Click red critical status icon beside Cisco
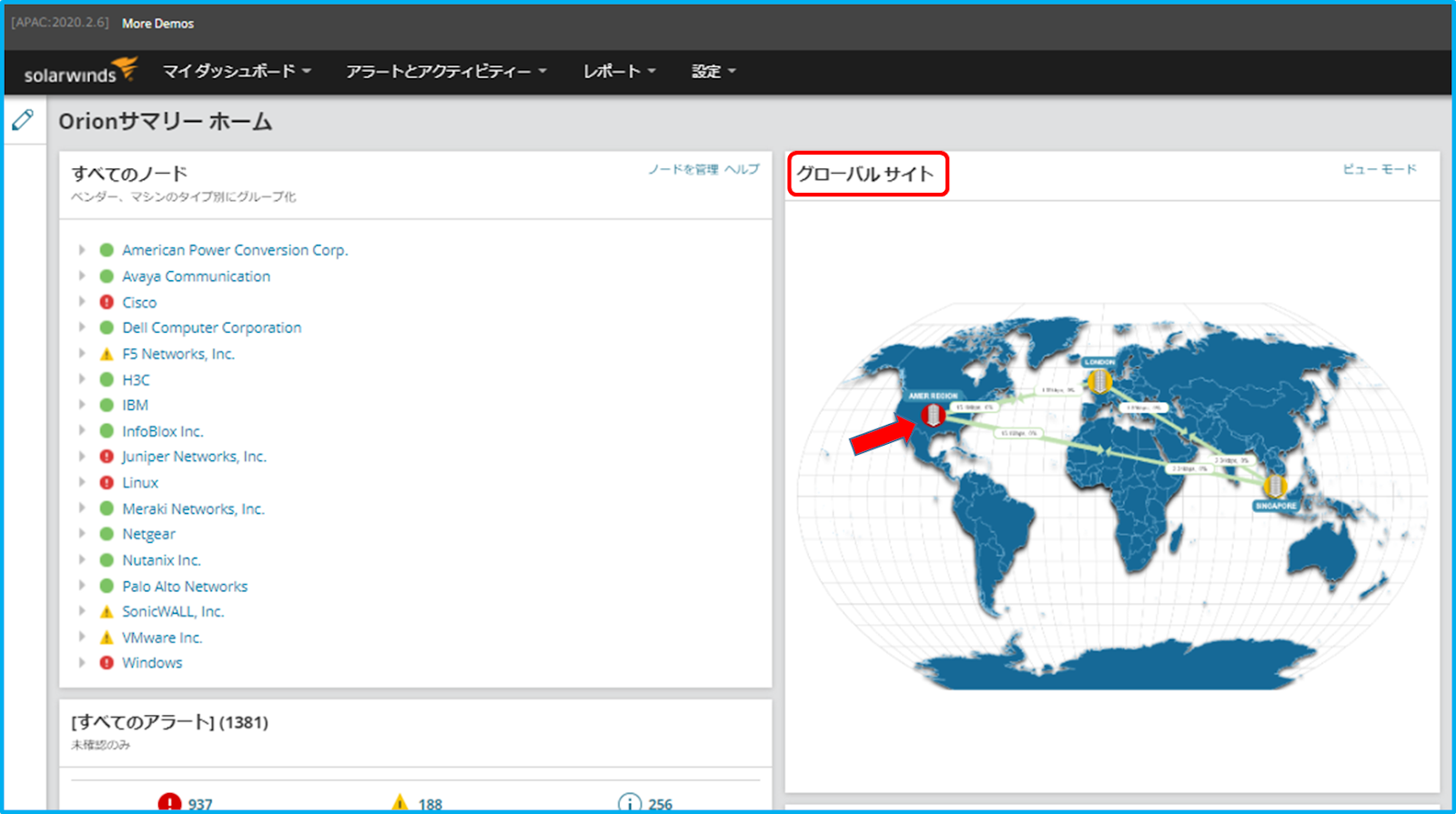The width and height of the screenshot is (1456, 814). click(x=106, y=302)
